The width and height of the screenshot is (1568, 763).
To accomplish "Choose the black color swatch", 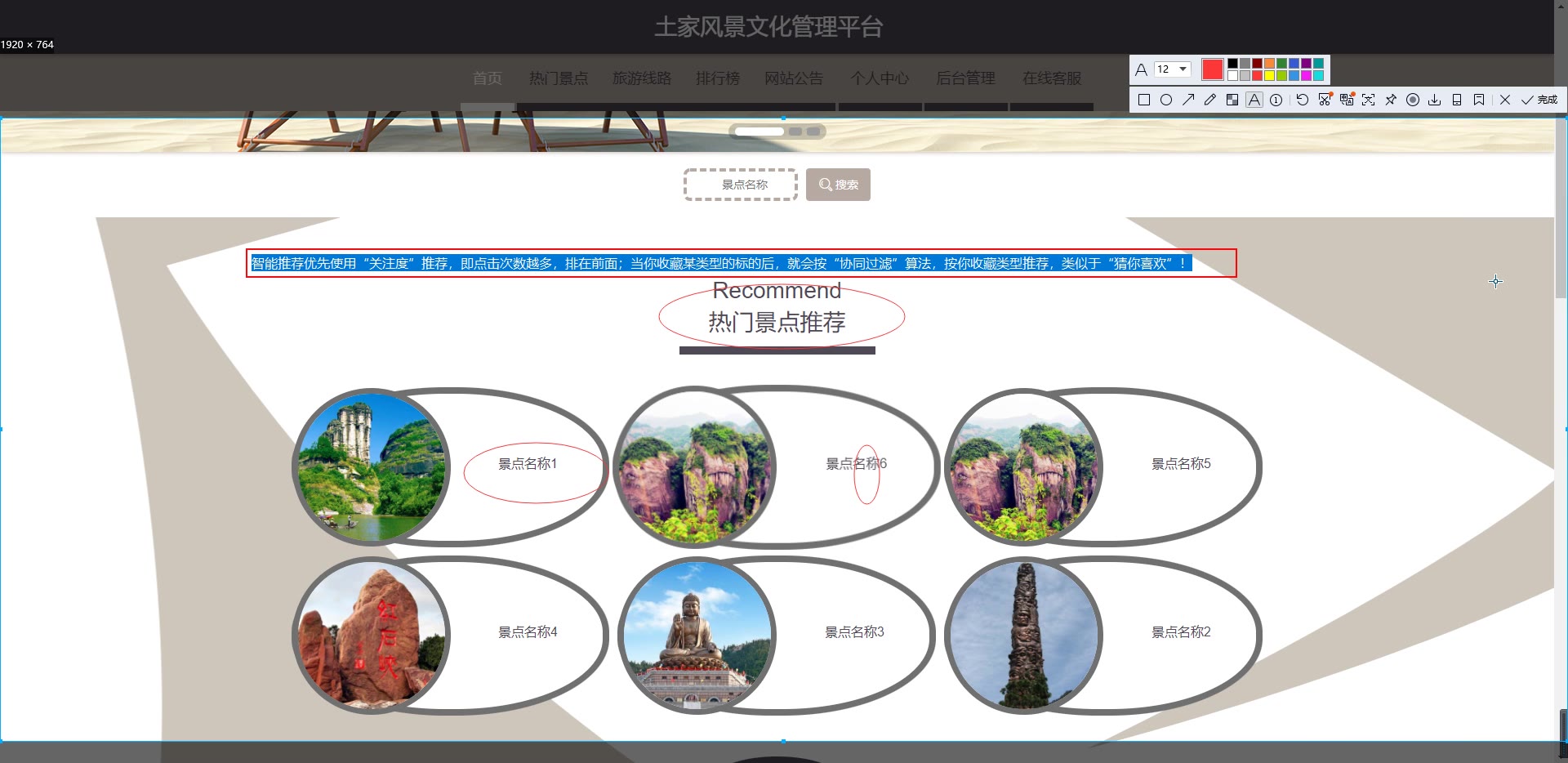I will (x=1232, y=64).
